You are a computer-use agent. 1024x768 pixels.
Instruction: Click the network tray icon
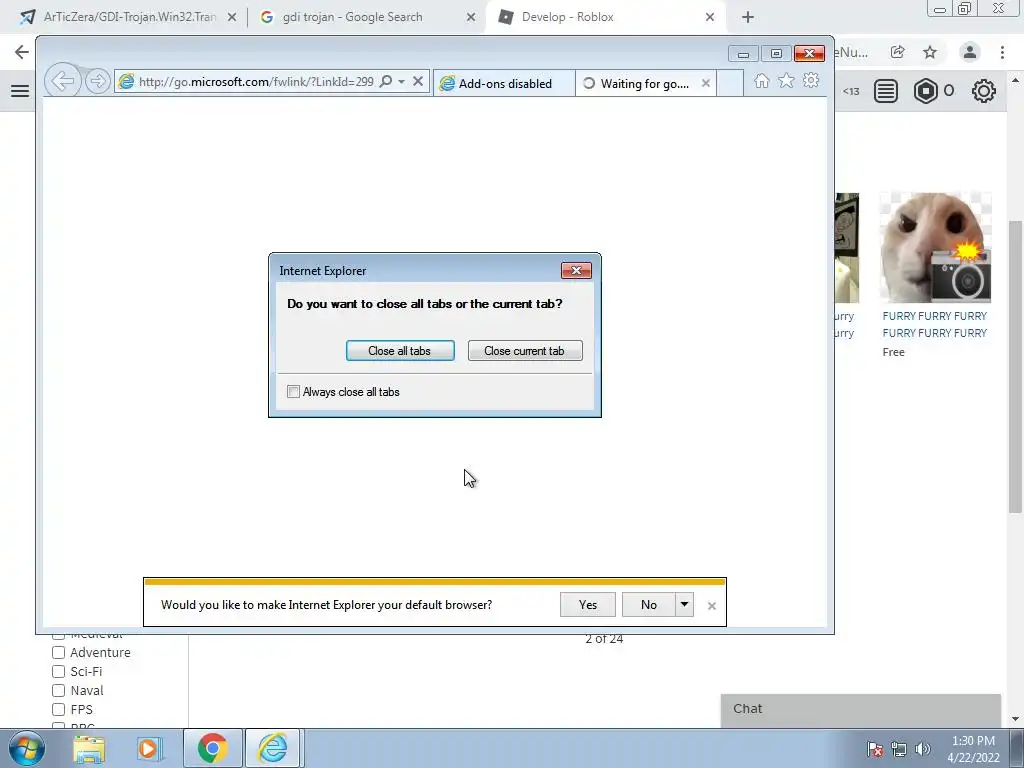(x=899, y=749)
